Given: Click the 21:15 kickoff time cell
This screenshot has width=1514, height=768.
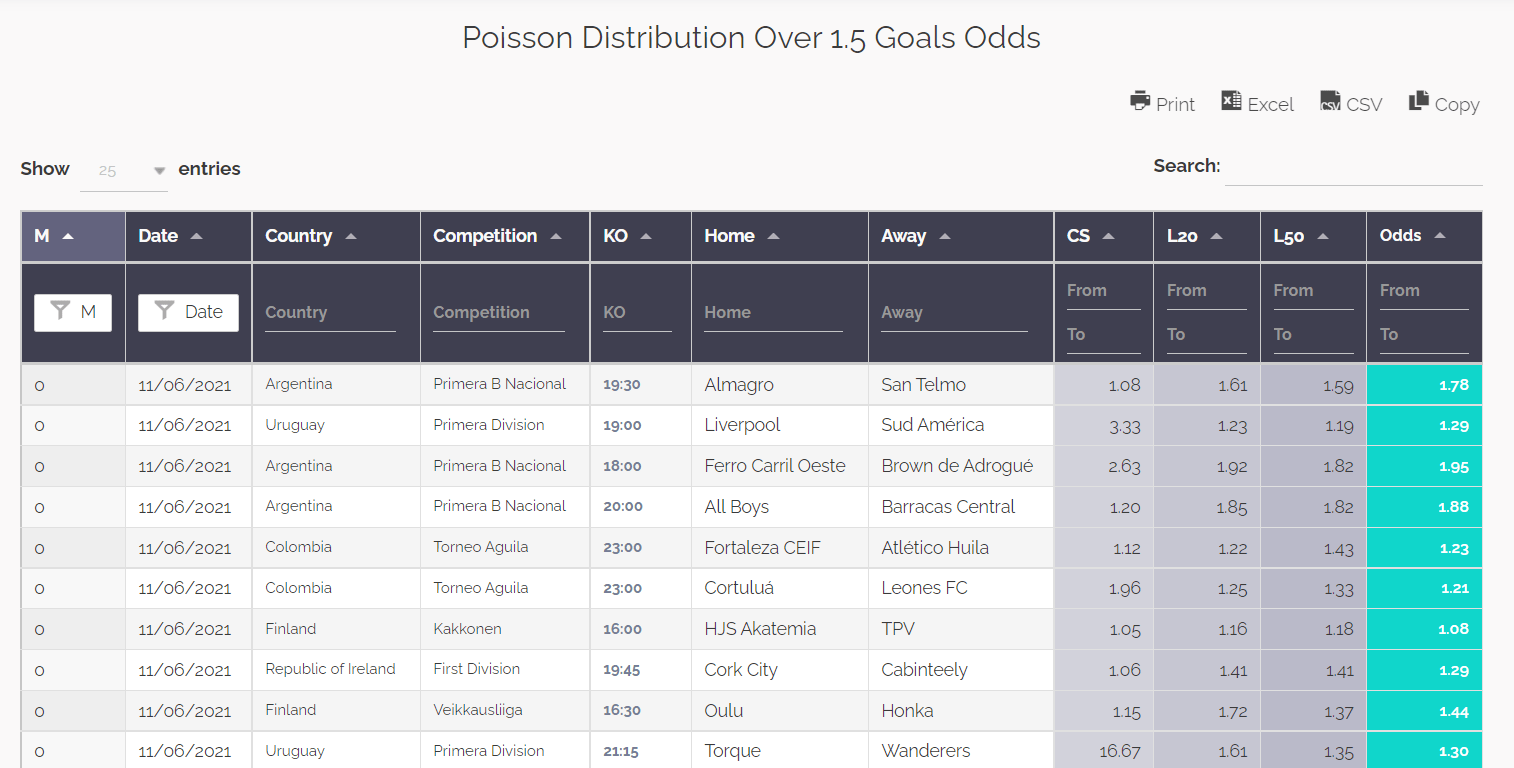Looking at the screenshot, I should coord(641,751).
